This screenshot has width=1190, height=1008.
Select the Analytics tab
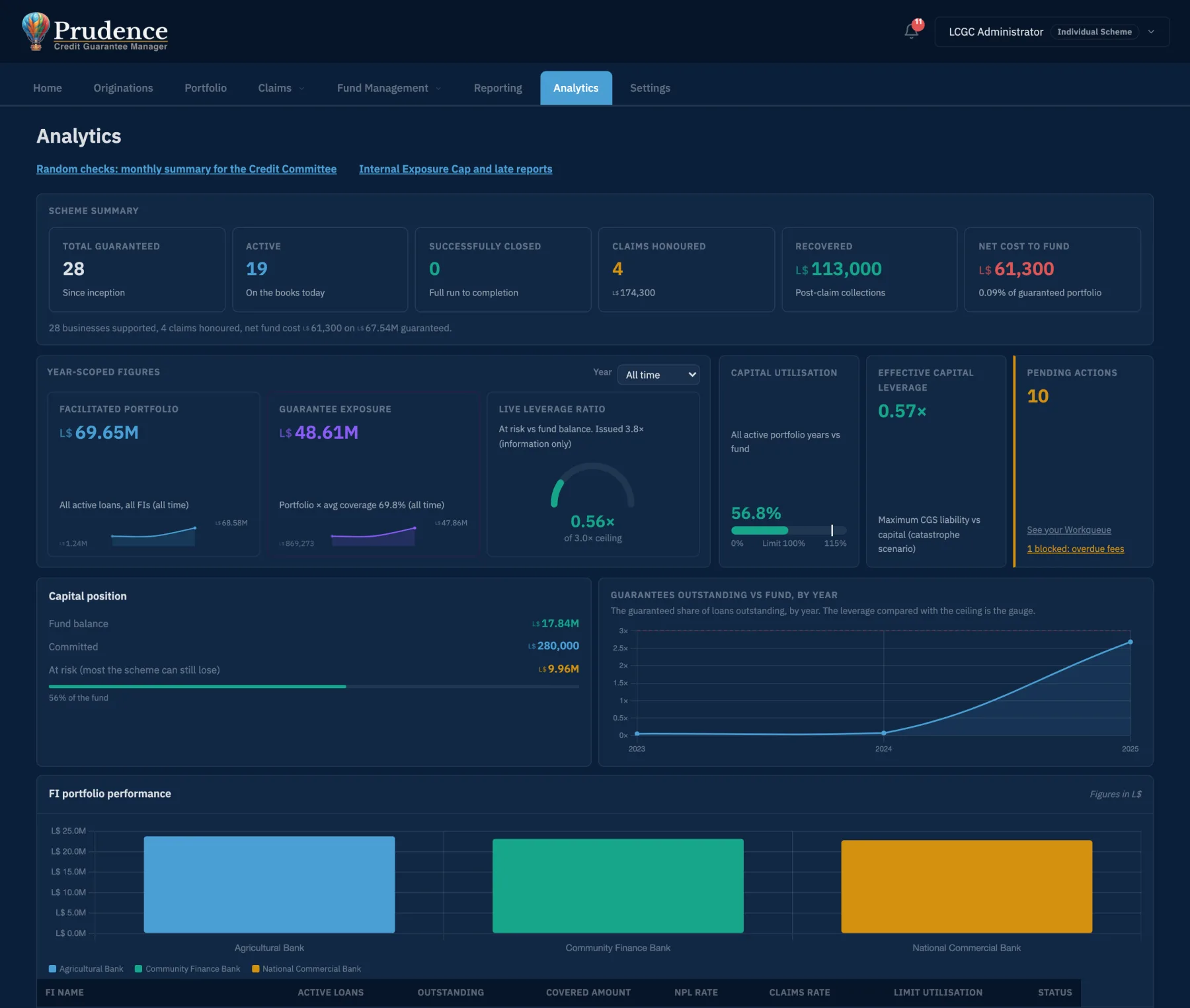(576, 88)
